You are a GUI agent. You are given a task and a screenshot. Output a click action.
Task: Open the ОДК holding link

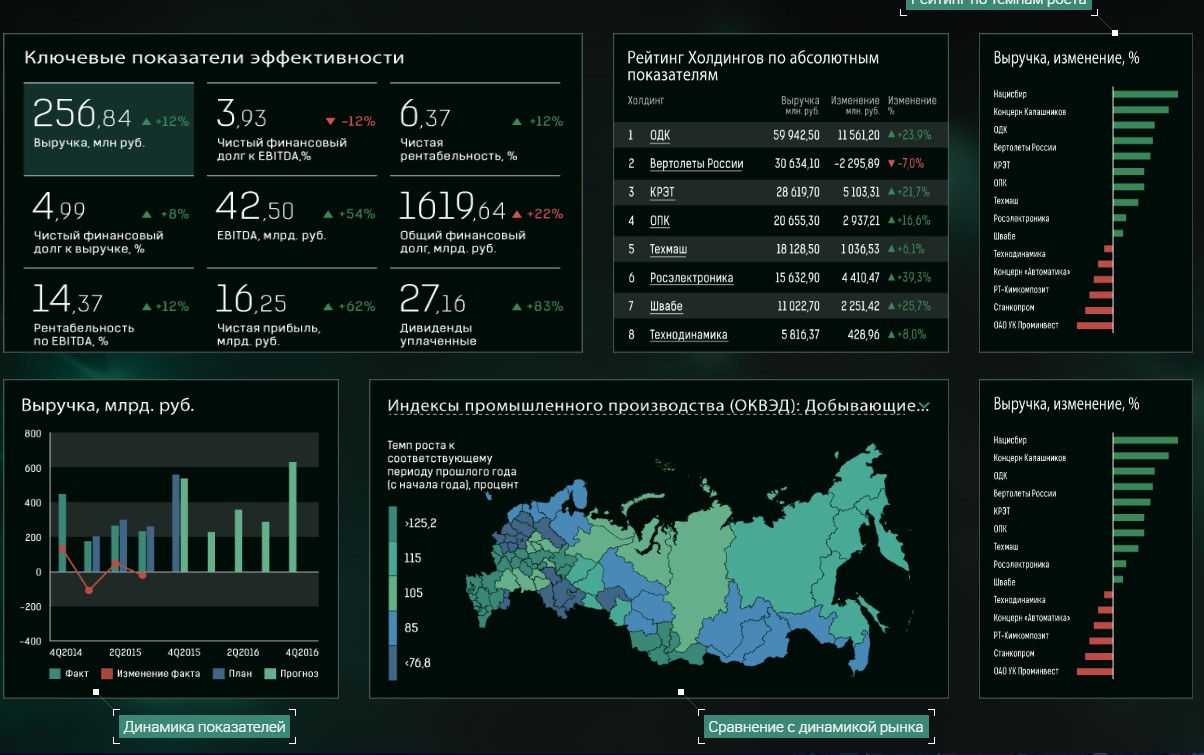coord(660,135)
